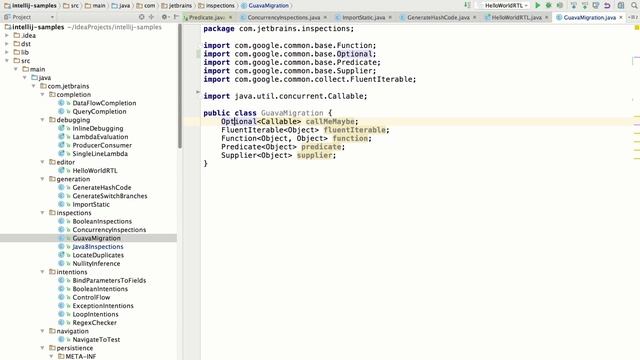Collapse the src folder
This screenshot has width=640, height=360.
coord(7,61)
